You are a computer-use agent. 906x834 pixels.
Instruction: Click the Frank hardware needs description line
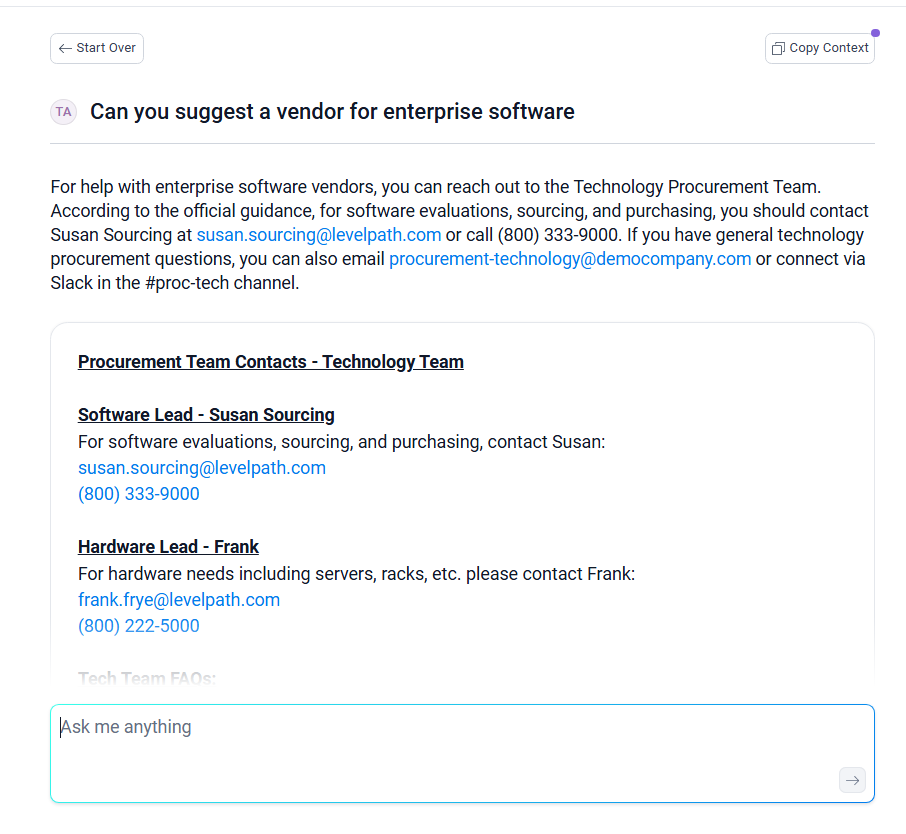tap(356, 574)
